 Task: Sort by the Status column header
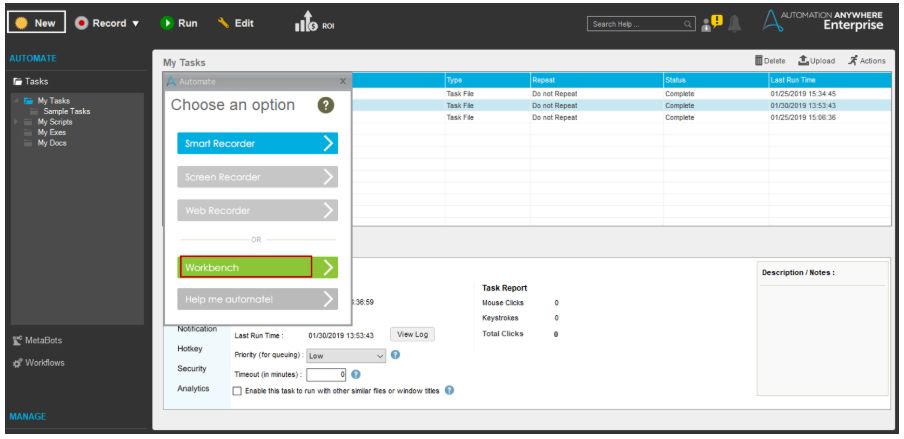pos(715,80)
